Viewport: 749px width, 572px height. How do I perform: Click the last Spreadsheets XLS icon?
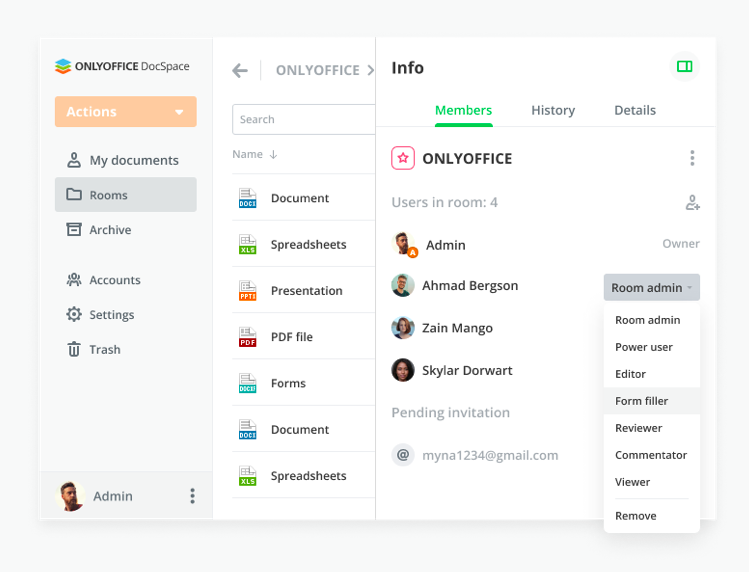click(x=247, y=476)
